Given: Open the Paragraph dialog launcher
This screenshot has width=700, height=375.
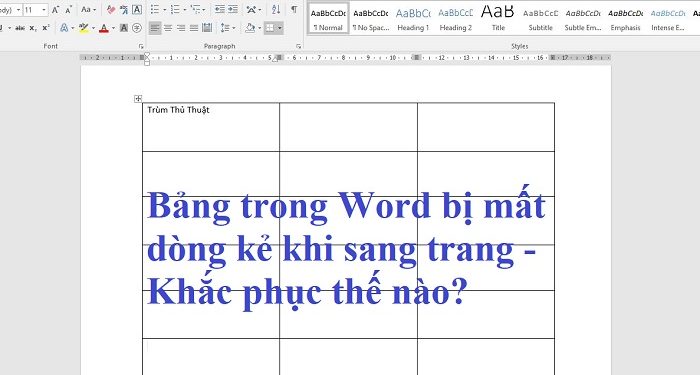Looking at the screenshot, I should [298, 46].
